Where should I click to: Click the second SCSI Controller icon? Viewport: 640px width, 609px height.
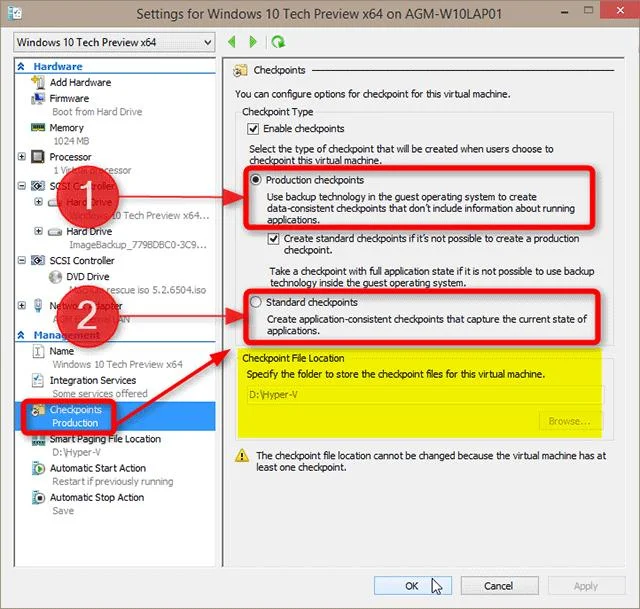pyautogui.click(x=38, y=260)
